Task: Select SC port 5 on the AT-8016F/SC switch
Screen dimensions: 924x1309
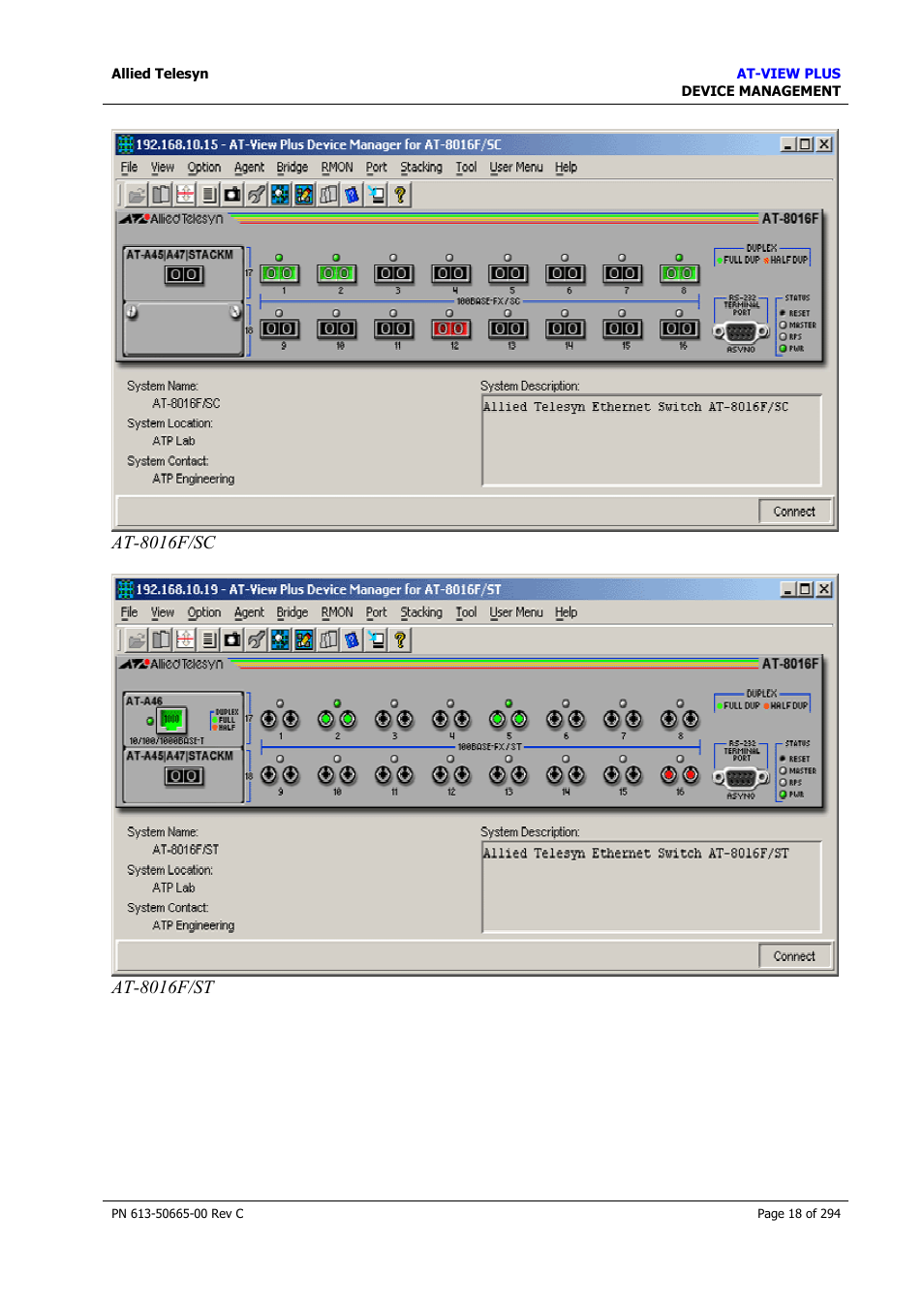Action: (x=508, y=273)
